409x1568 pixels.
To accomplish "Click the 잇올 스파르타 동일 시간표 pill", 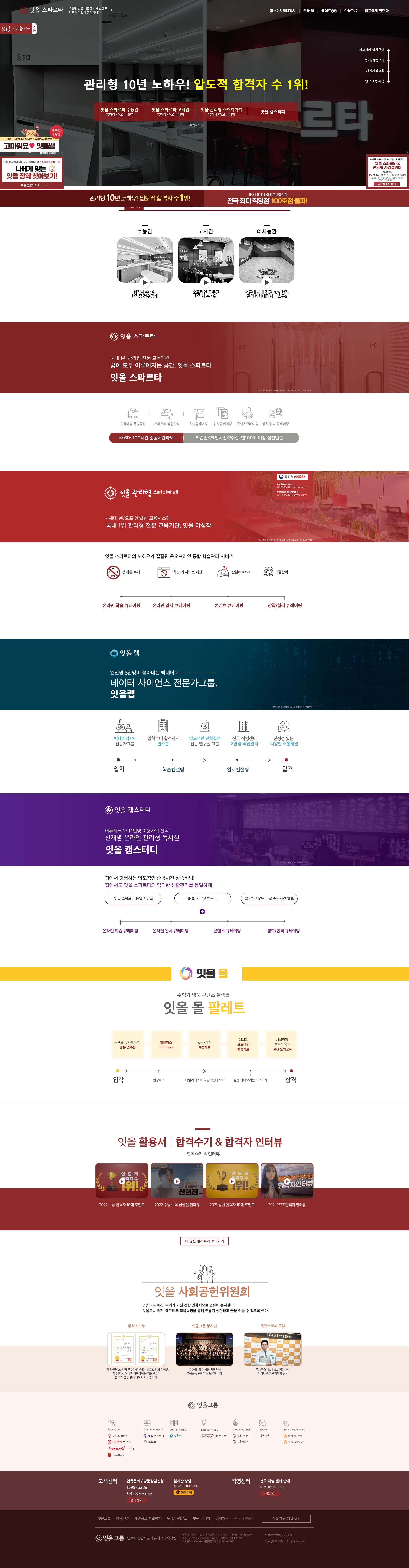I will [133, 898].
